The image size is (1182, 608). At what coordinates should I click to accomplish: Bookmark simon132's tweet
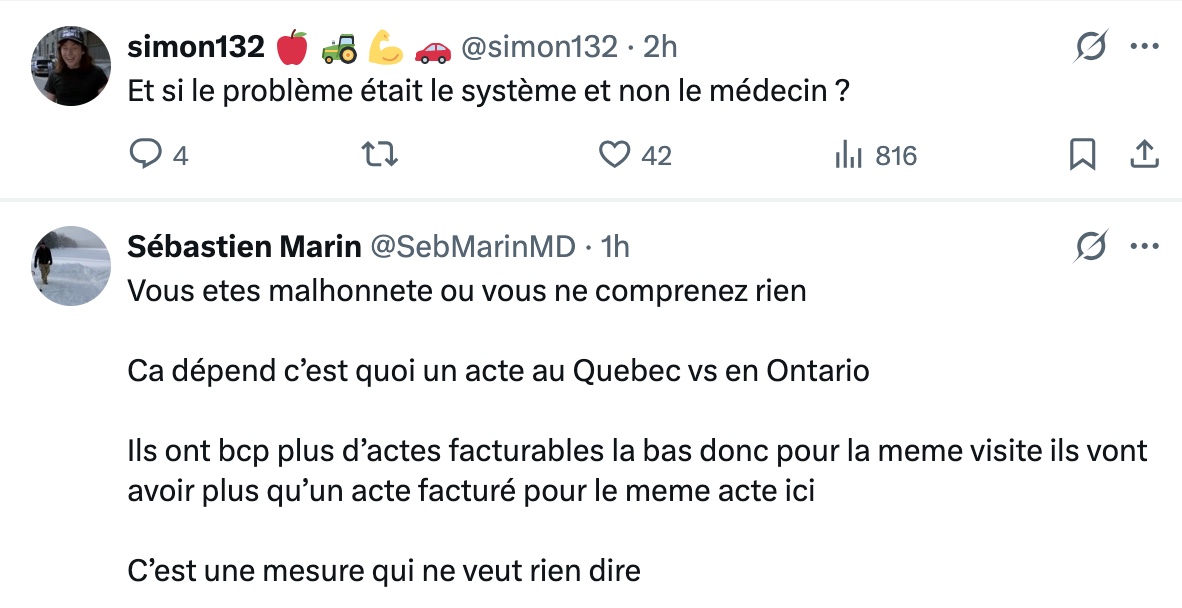[x=1082, y=155]
